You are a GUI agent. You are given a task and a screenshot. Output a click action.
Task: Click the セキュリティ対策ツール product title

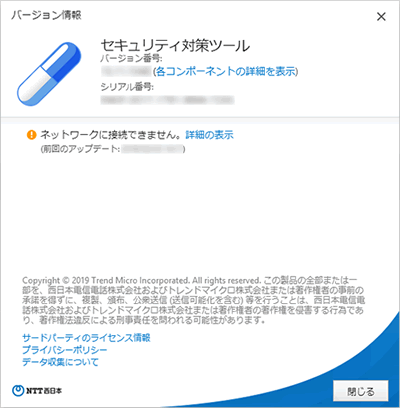coord(175,46)
